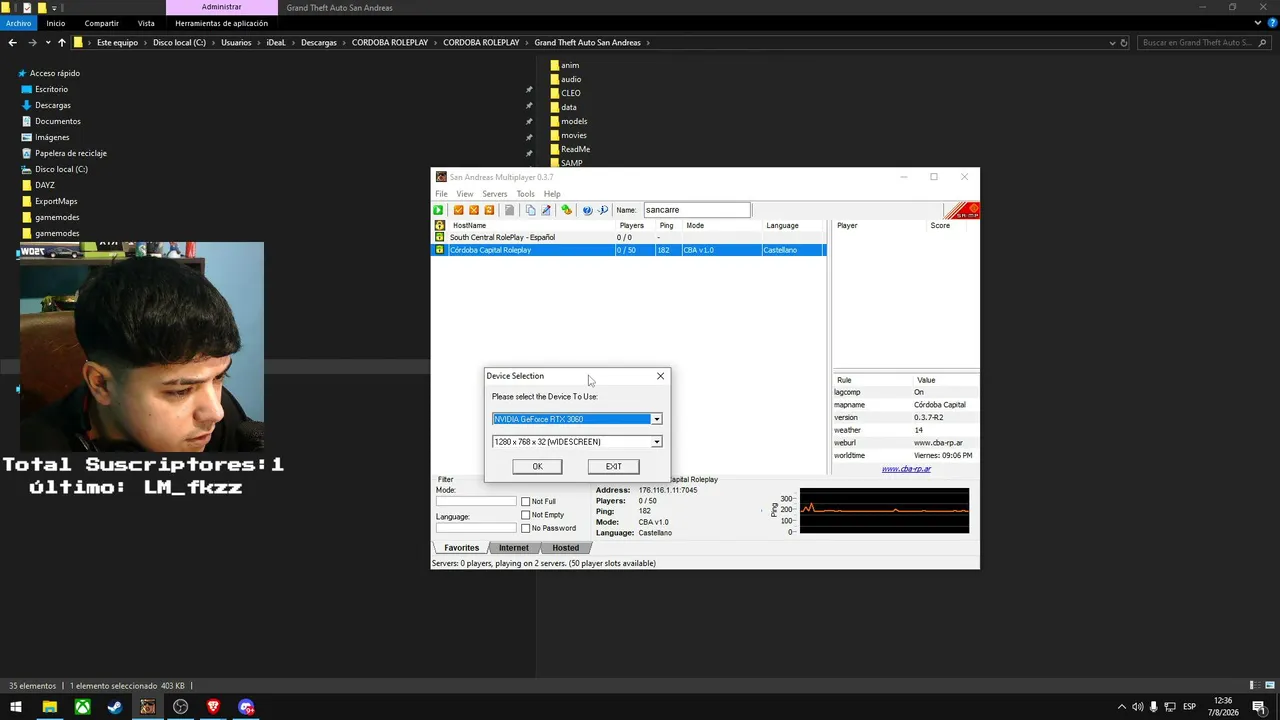The image size is (1280, 720).
Task: Click the Explorer search box
Action: click(x=1203, y=43)
